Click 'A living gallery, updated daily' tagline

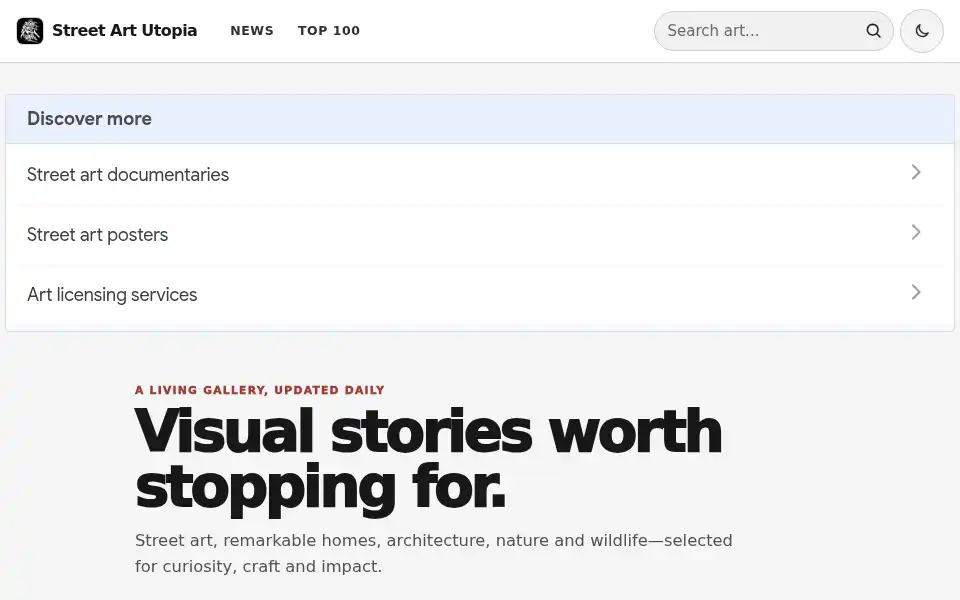pos(260,390)
